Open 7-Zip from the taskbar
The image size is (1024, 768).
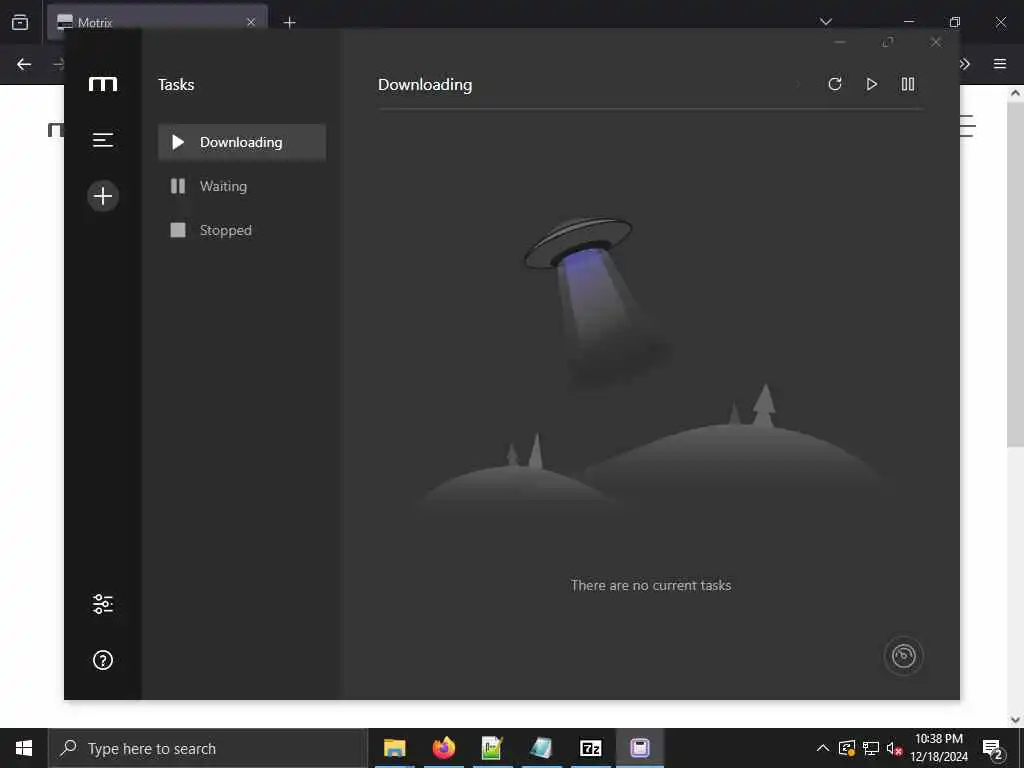(x=590, y=748)
